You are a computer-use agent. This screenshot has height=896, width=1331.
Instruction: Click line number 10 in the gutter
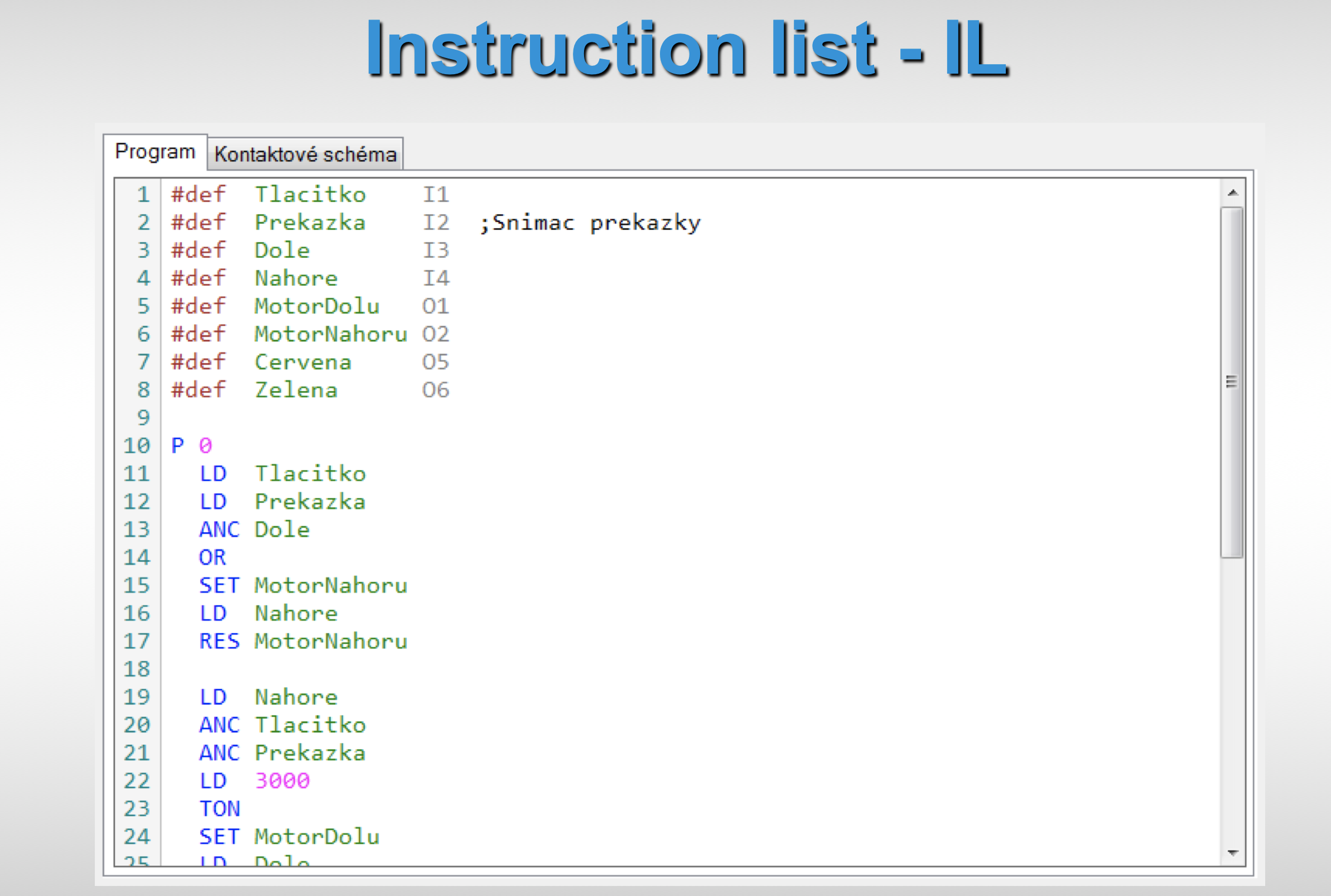point(137,446)
